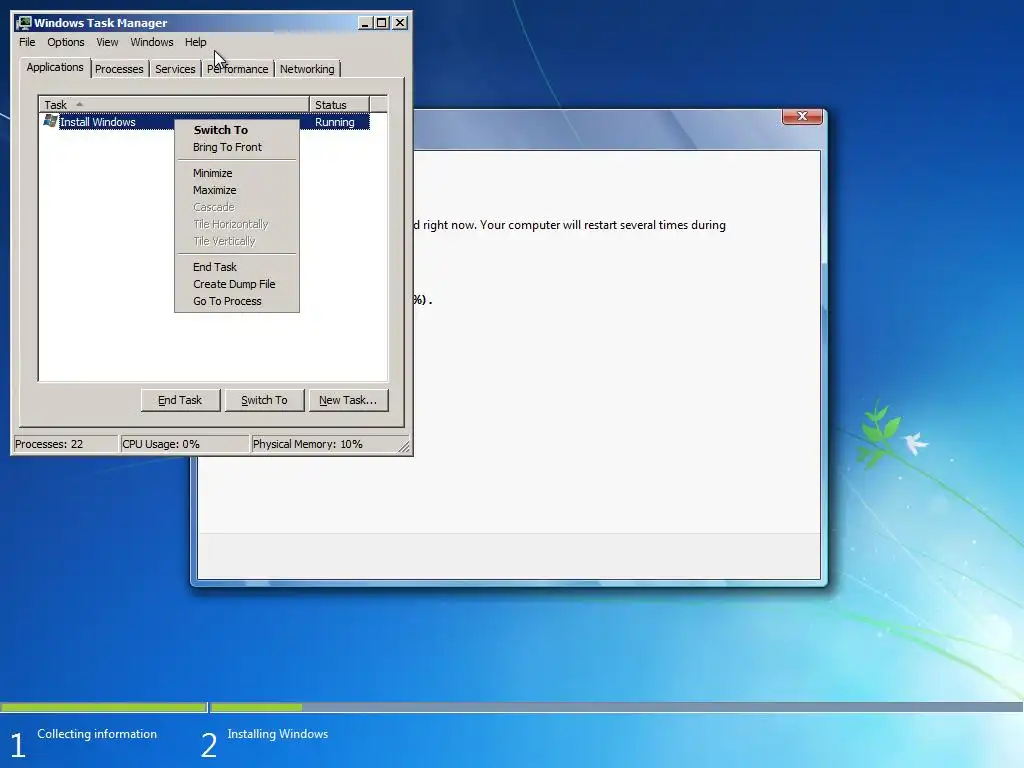The image size is (1024, 768).
Task: Open the Help menu
Action: [195, 42]
